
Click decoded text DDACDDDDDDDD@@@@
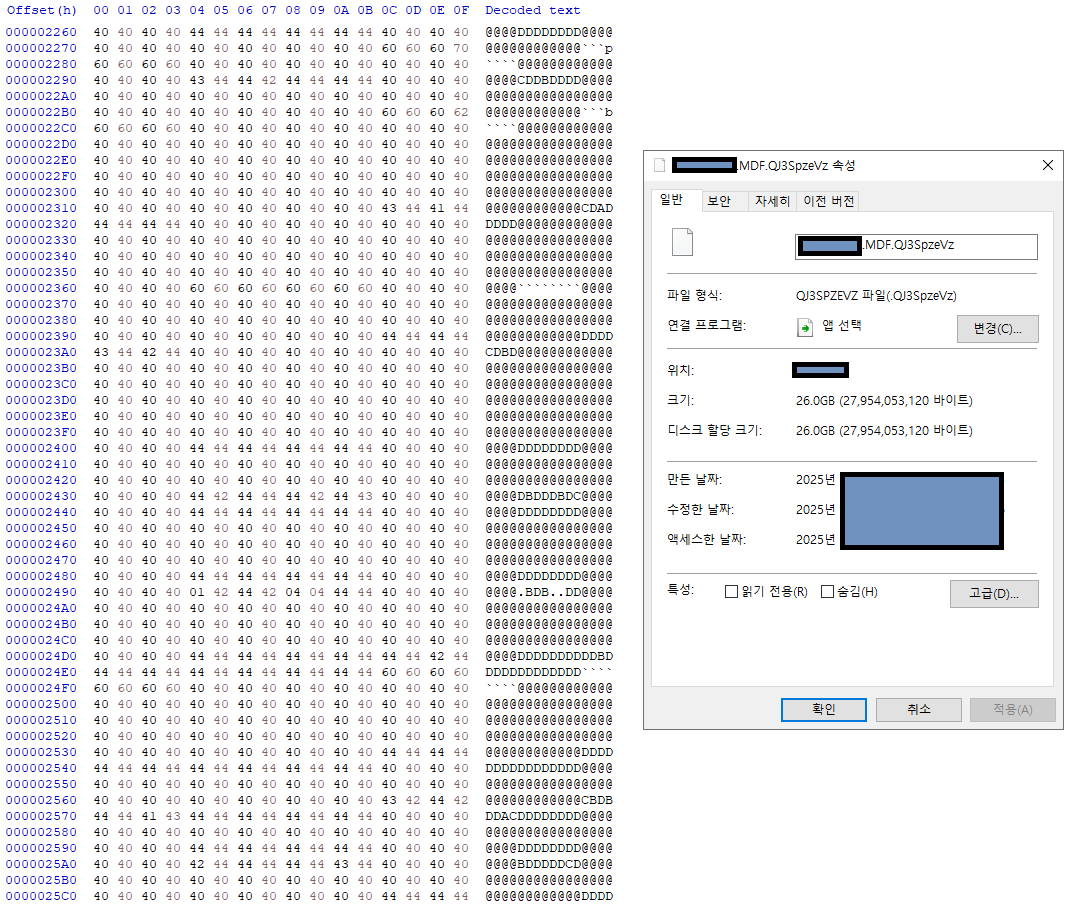549,816
